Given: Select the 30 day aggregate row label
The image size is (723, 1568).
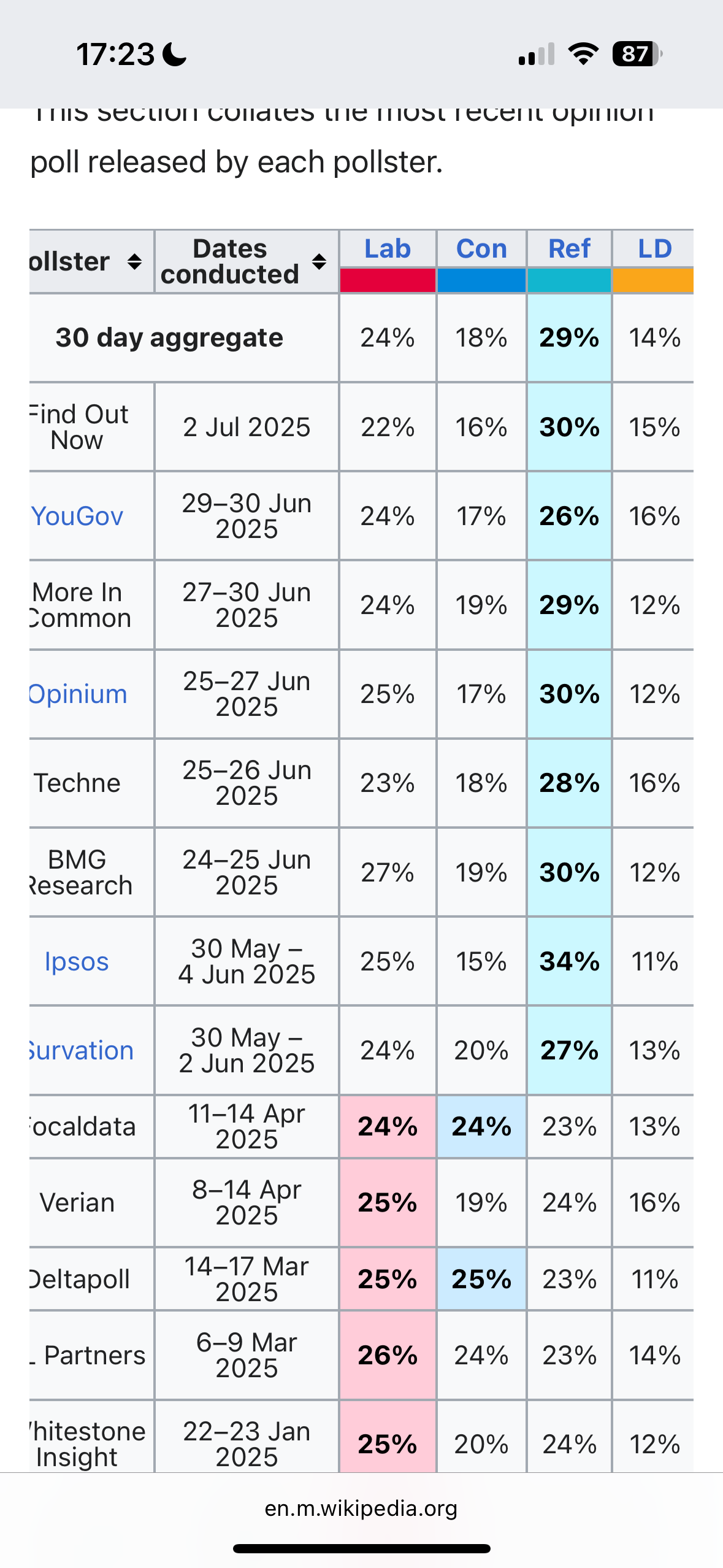Looking at the screenshot, I should click(169, 337).
